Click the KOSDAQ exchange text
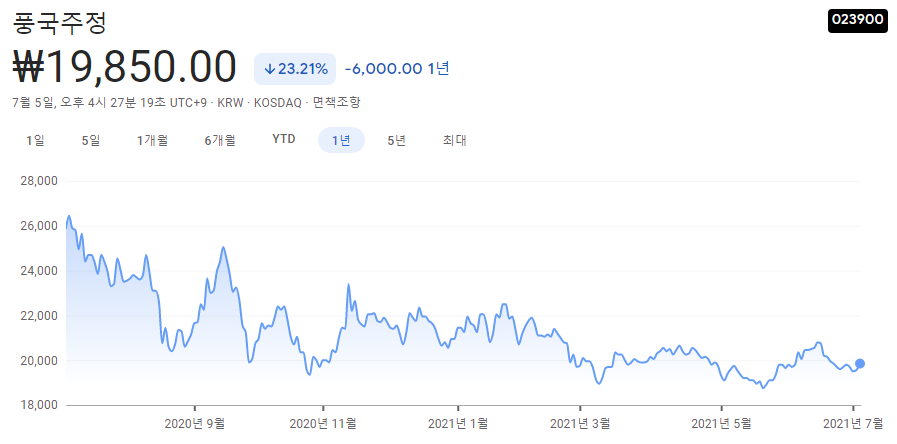 277,103
